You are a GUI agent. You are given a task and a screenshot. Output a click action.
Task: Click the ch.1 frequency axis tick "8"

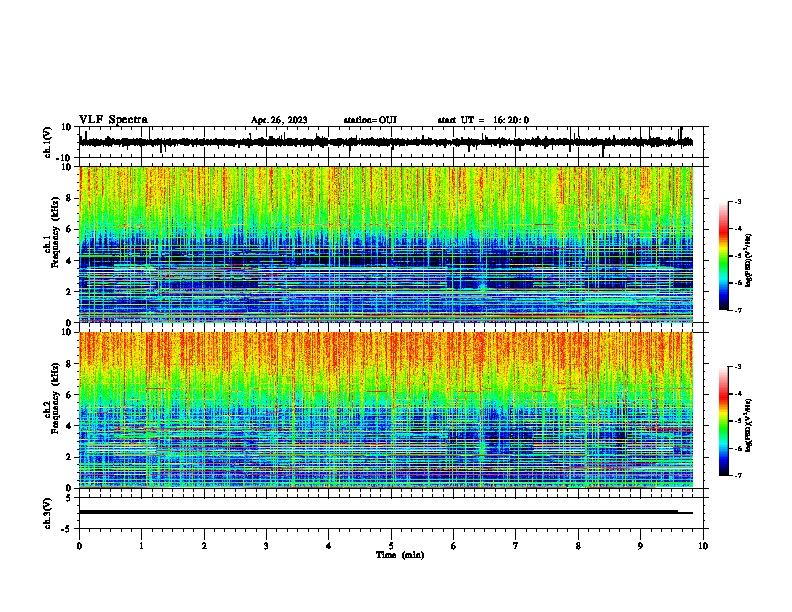click(x=69, y=198)
